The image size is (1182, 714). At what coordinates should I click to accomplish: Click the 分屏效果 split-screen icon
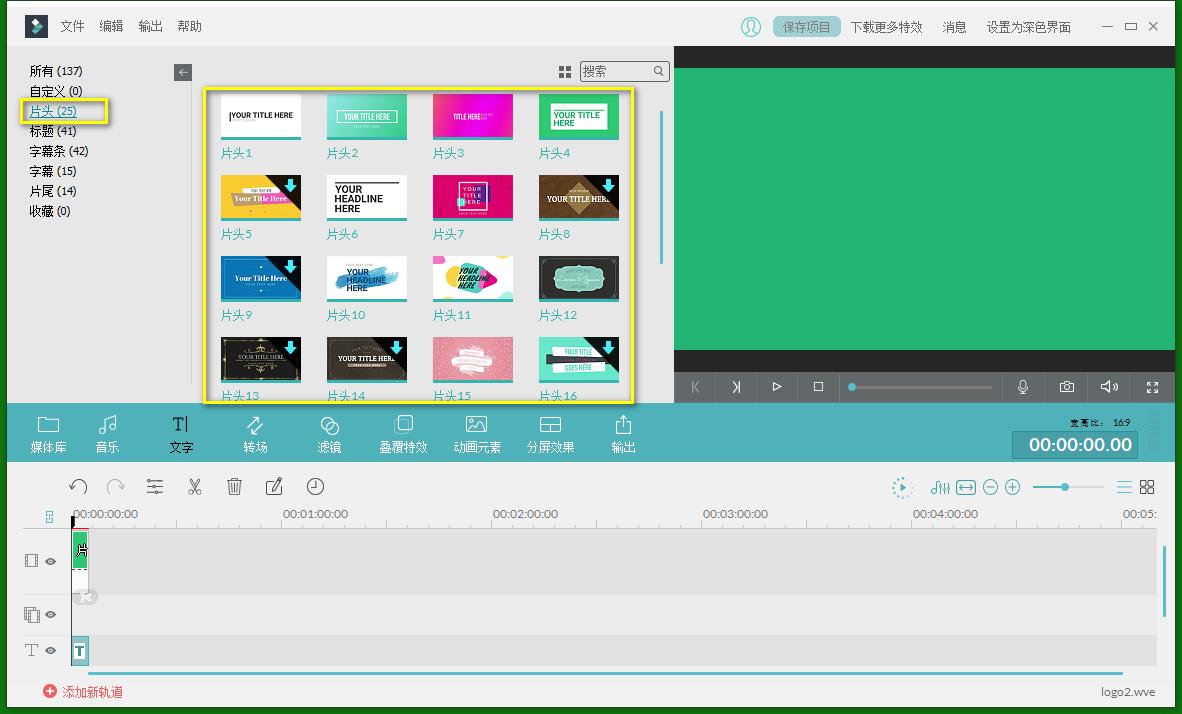click(550, 432)
